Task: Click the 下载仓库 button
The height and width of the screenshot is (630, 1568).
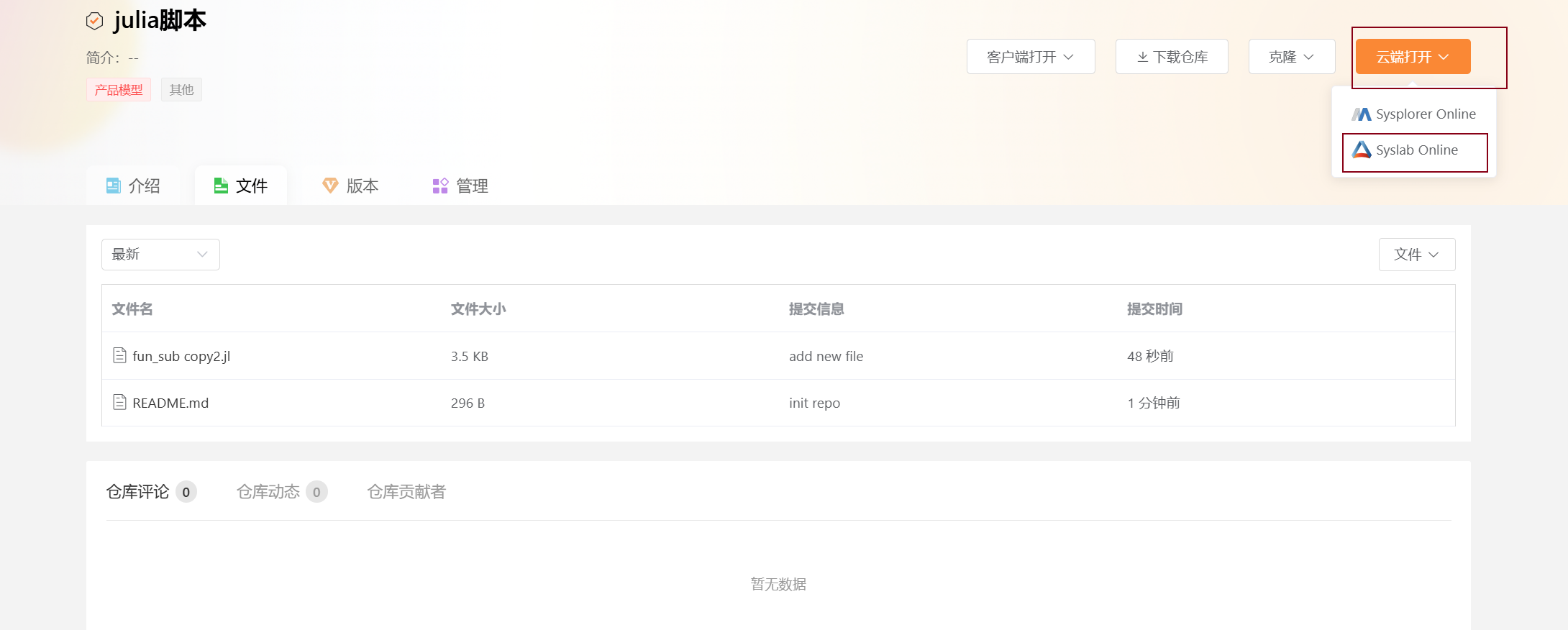Action: 1172,56
